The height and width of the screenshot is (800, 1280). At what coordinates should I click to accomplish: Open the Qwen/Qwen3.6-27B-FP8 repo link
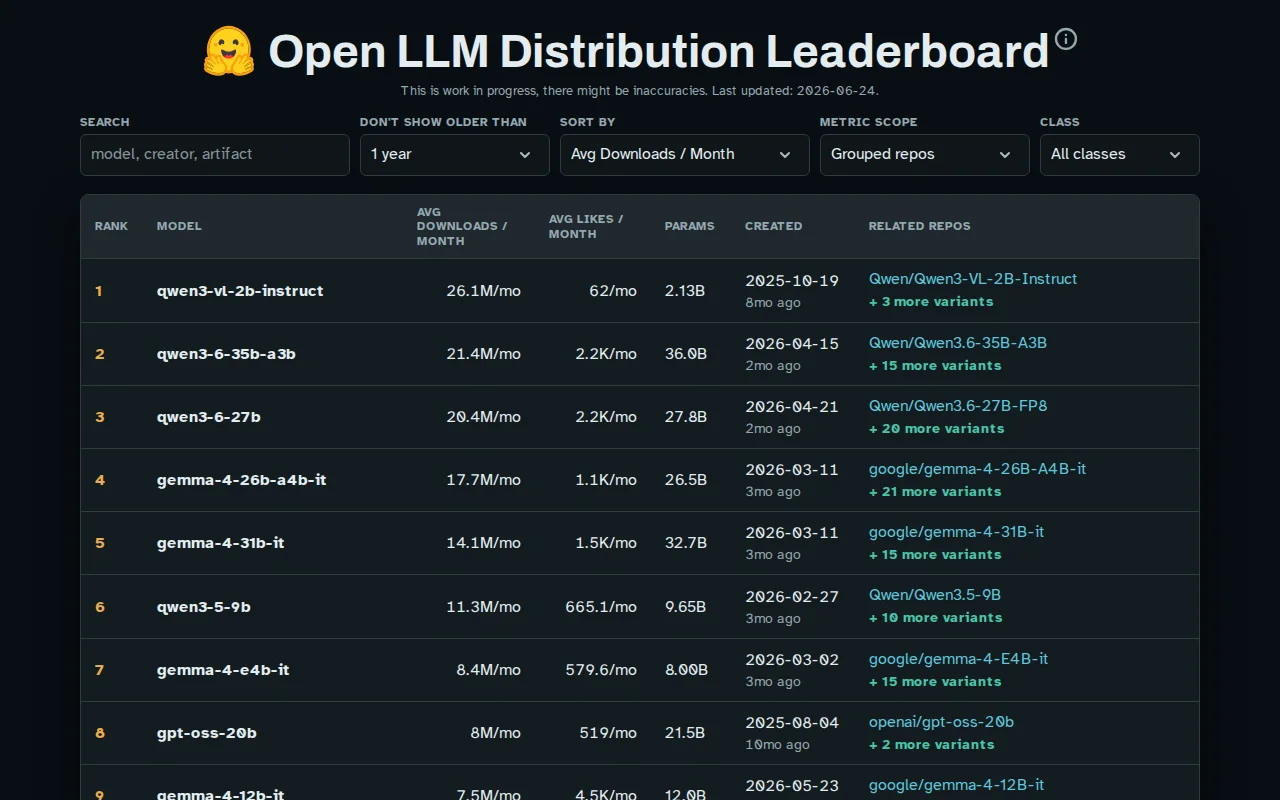click(958, 406)
